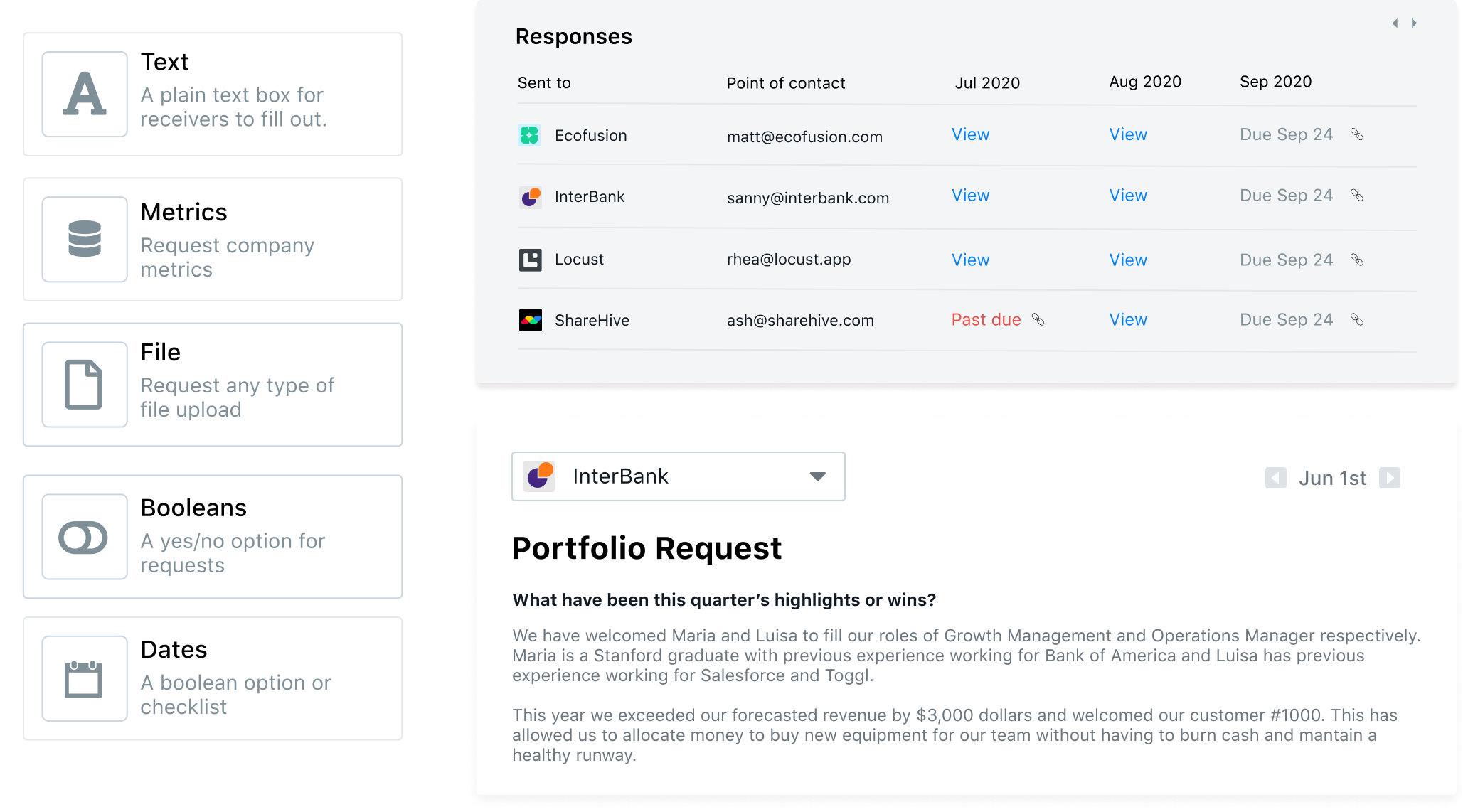This screenshot has width=1468, height=812.
Task: Select the Text field type icon
Action: coord(85,94)
